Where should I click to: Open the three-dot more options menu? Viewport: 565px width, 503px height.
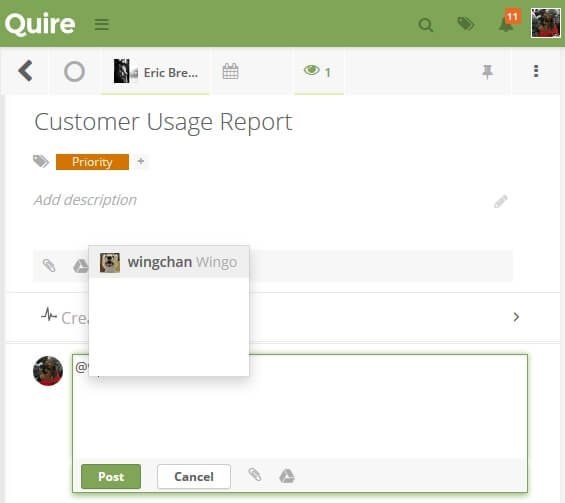click(536, 71)
